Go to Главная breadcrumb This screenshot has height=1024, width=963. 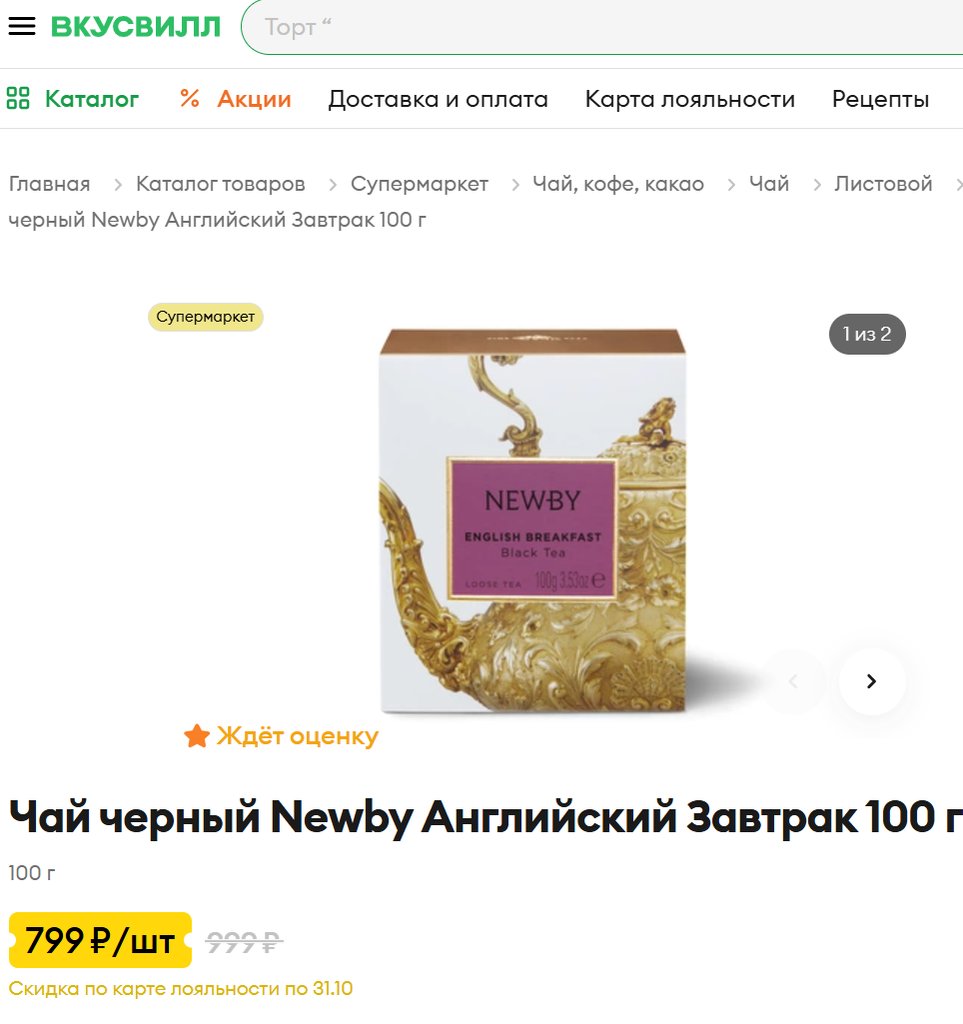(x=50, y=184)
